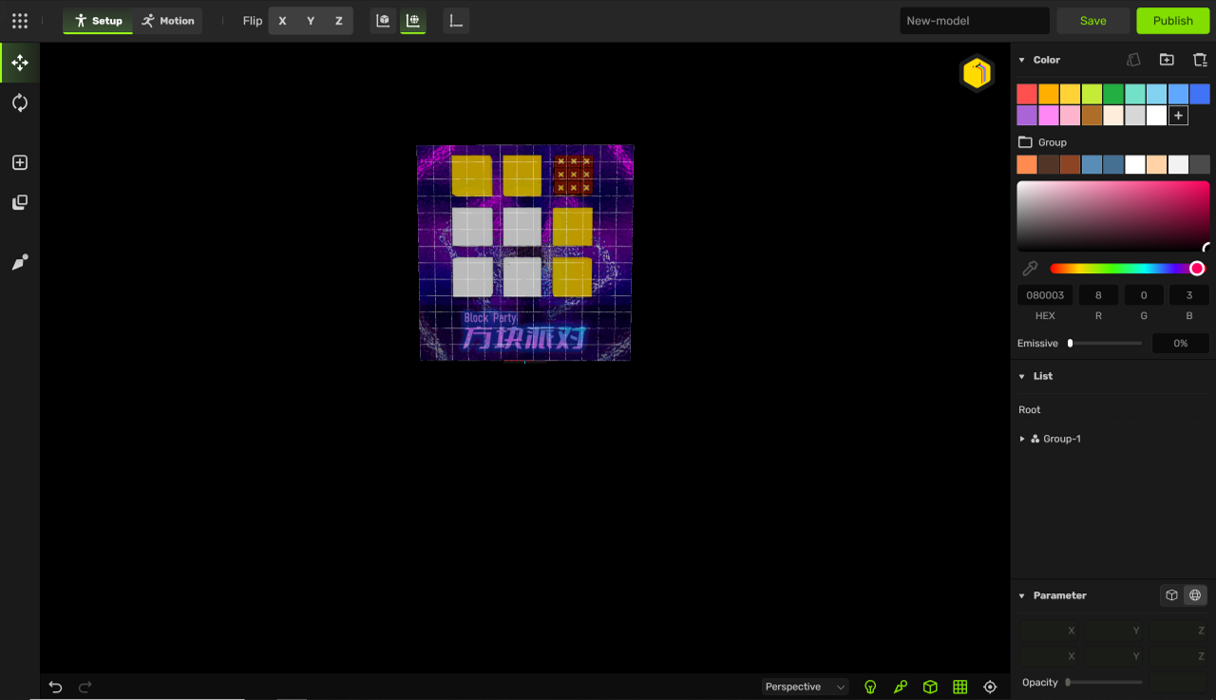Open the apps grid menu

[20, 21]
